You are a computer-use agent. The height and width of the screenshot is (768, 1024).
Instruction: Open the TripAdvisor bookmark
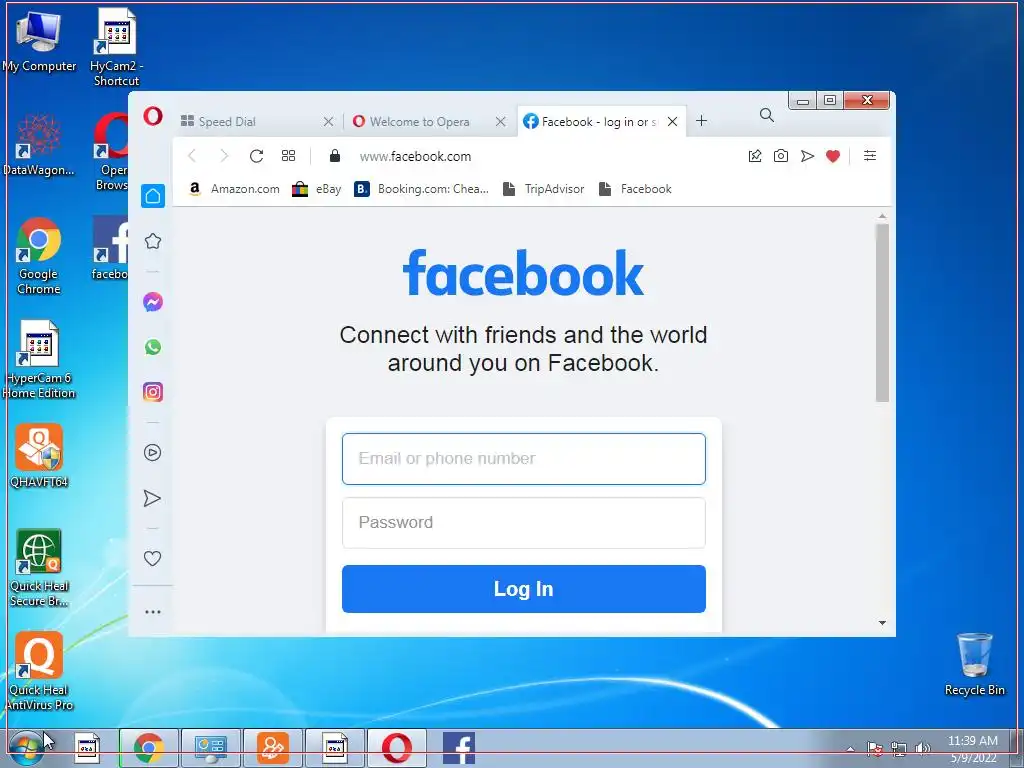tap(543, 189)
